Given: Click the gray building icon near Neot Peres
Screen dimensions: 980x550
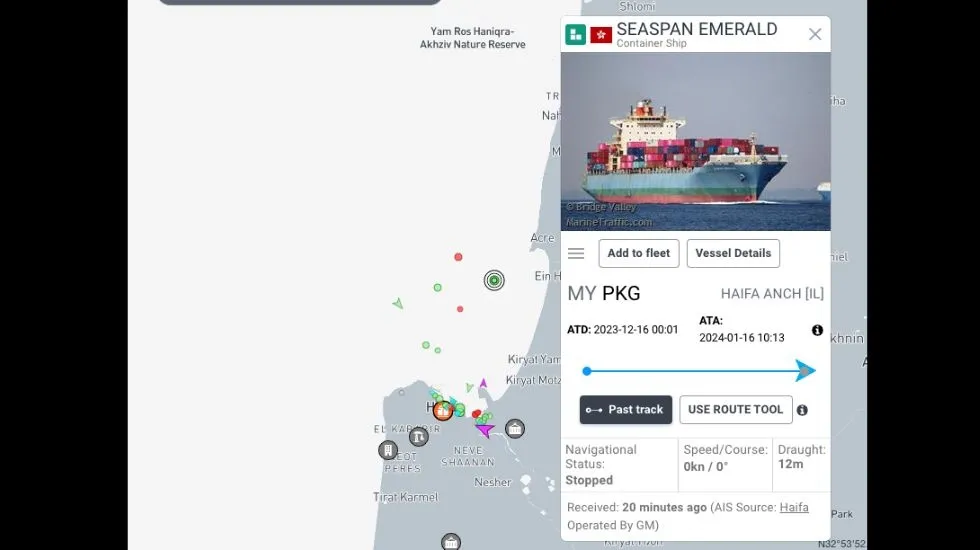Looking at the screenshot, I should click(x=388, y=449).
